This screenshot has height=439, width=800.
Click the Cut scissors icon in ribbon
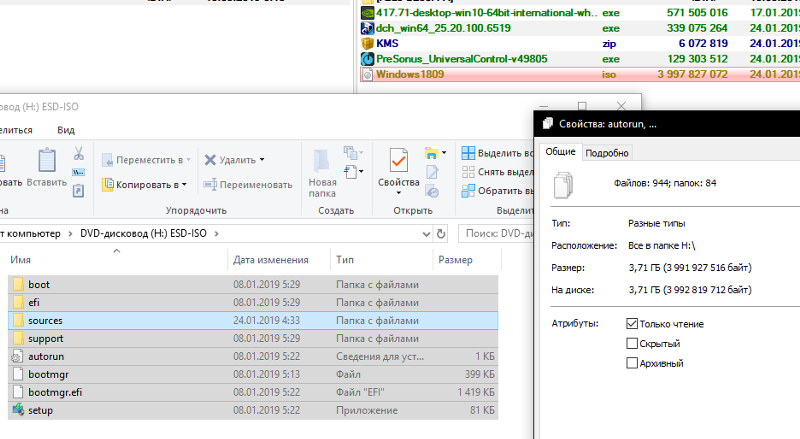tap(79, 154)
